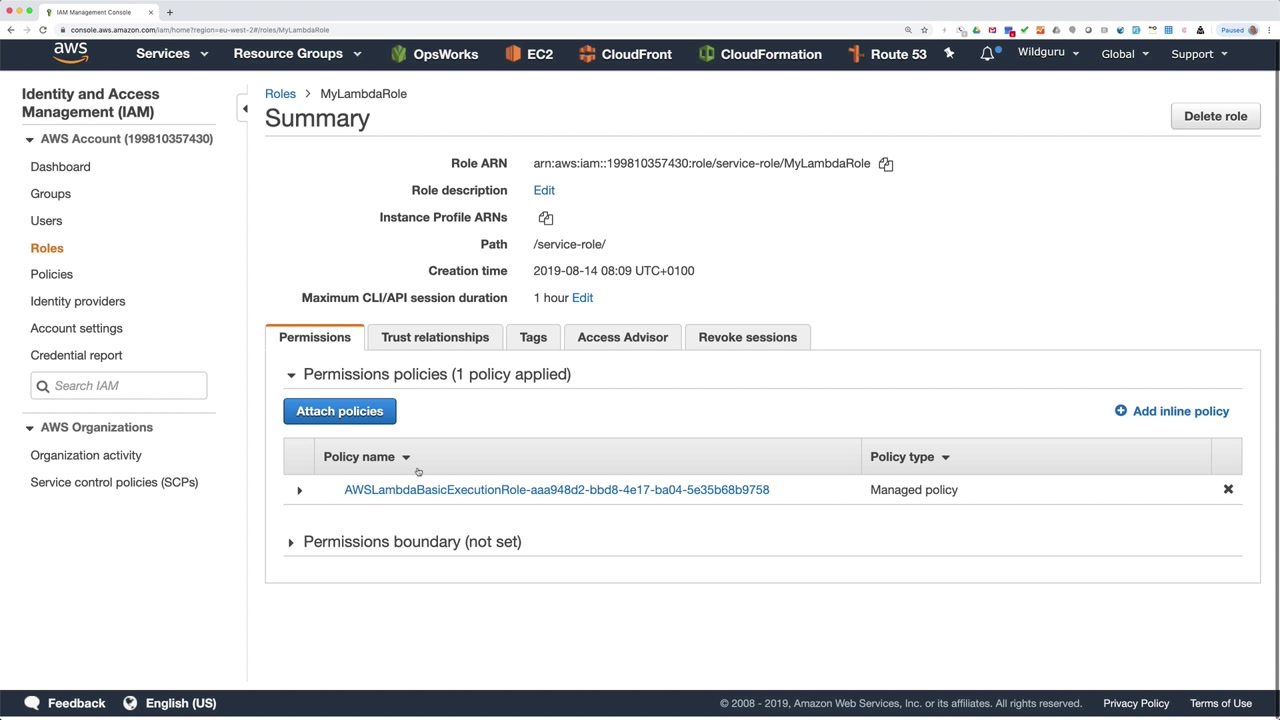
Task: Switch to the Trust relationships tab
Action: tap(435, 338)
